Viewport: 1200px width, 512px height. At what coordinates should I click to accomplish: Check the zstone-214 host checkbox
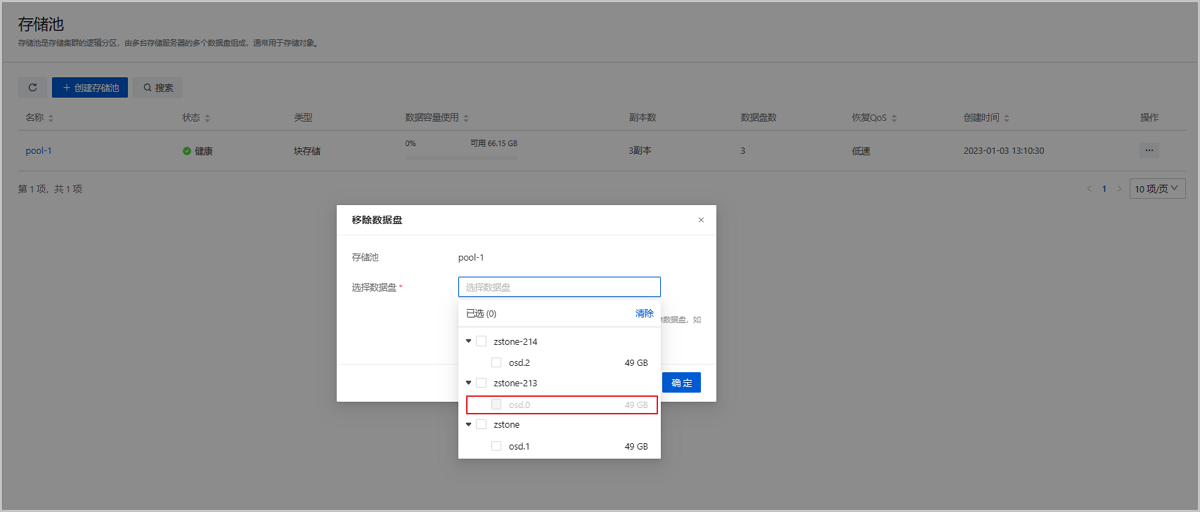[x=481, y=341]
